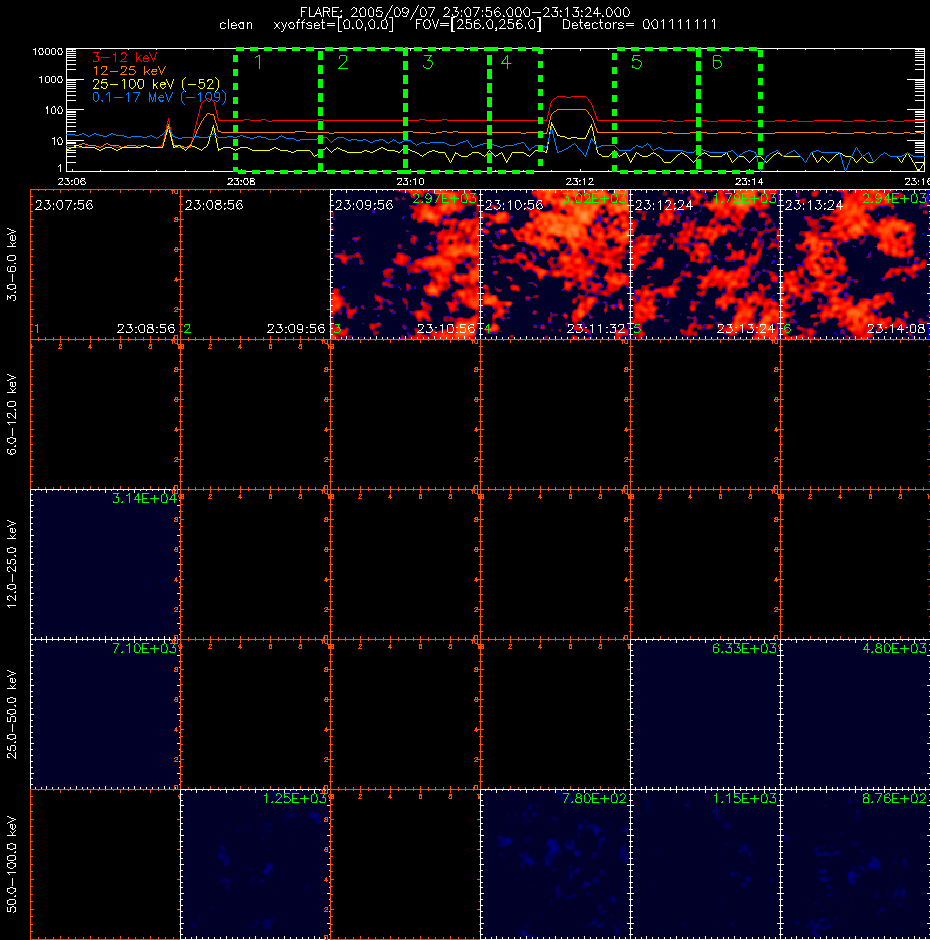930x940 pixels.
Task: Click the '23:14' time axis label
Action: tap(749, 181)
